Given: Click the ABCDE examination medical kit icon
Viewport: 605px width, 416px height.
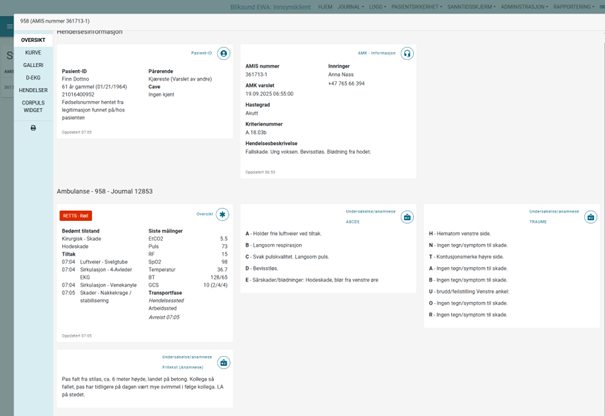Looking at the screenshot, I should pyautogui.click(x=407, y=216).
